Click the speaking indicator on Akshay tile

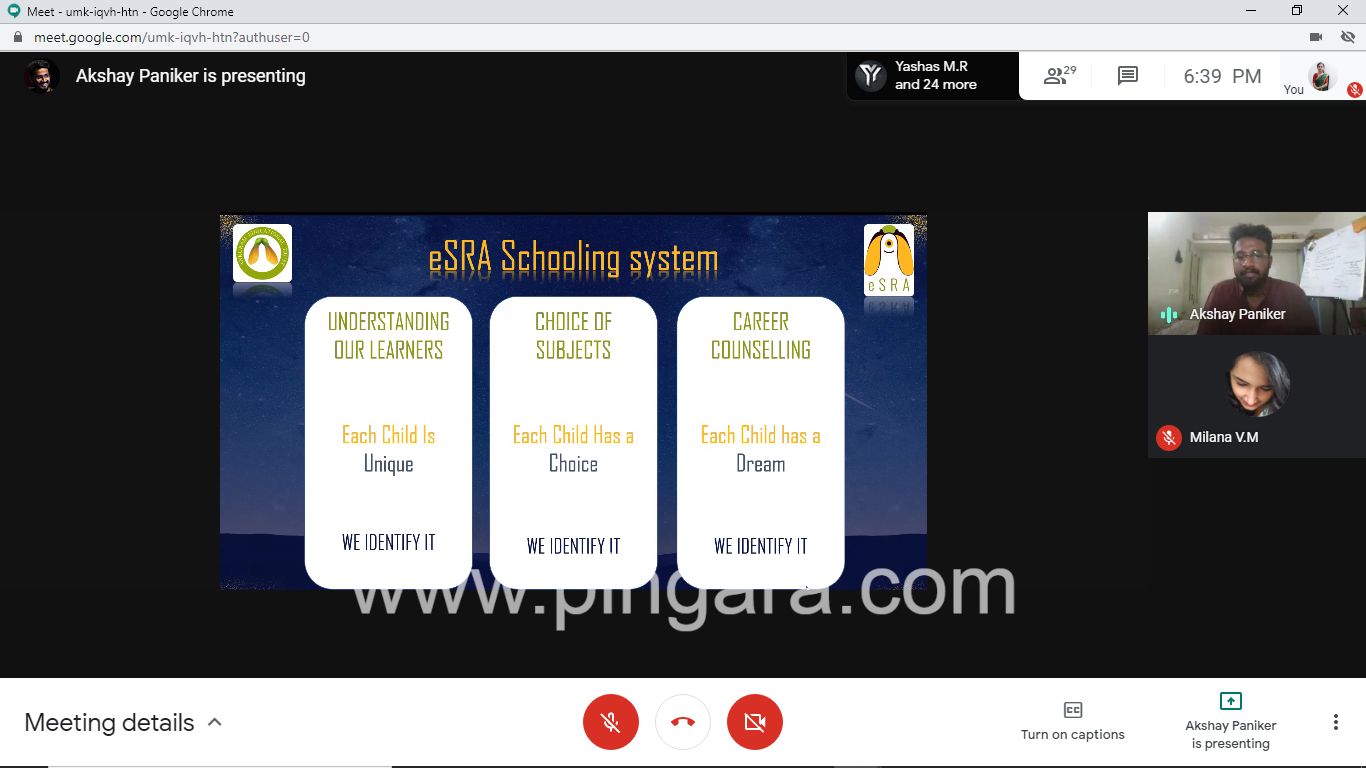click(x=1168, y=314)
